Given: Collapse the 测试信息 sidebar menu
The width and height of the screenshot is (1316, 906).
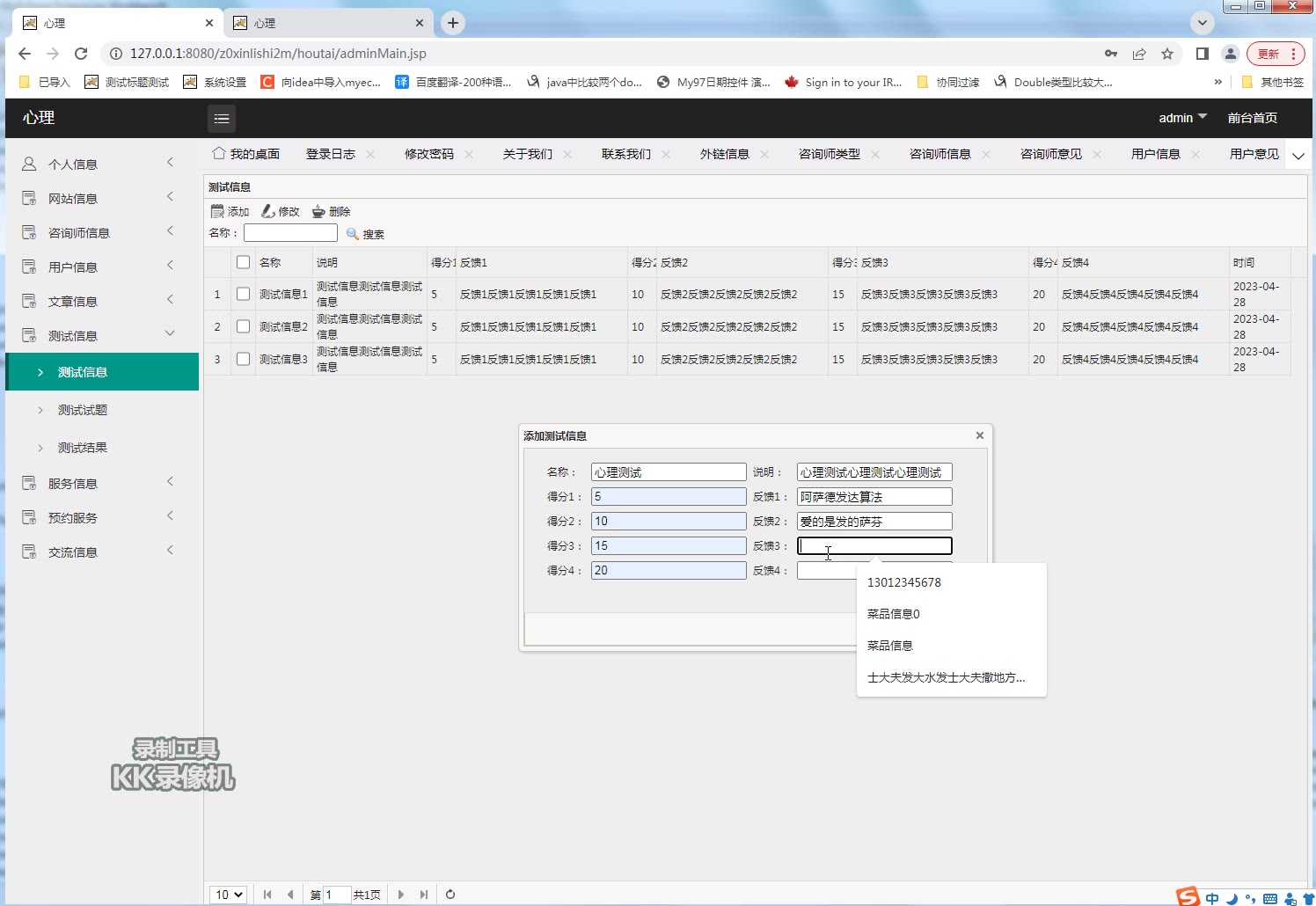Looking at the screenshot, I should coord(171,333).
